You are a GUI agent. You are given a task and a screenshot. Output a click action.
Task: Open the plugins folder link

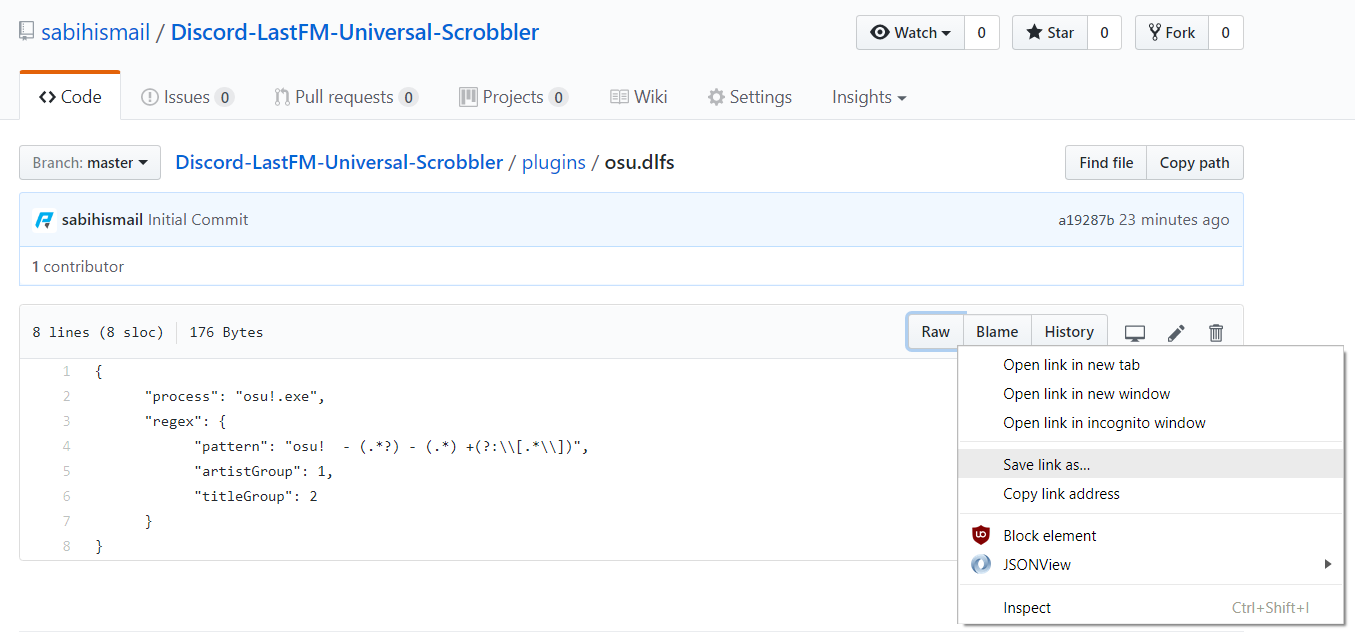(553, 161)
